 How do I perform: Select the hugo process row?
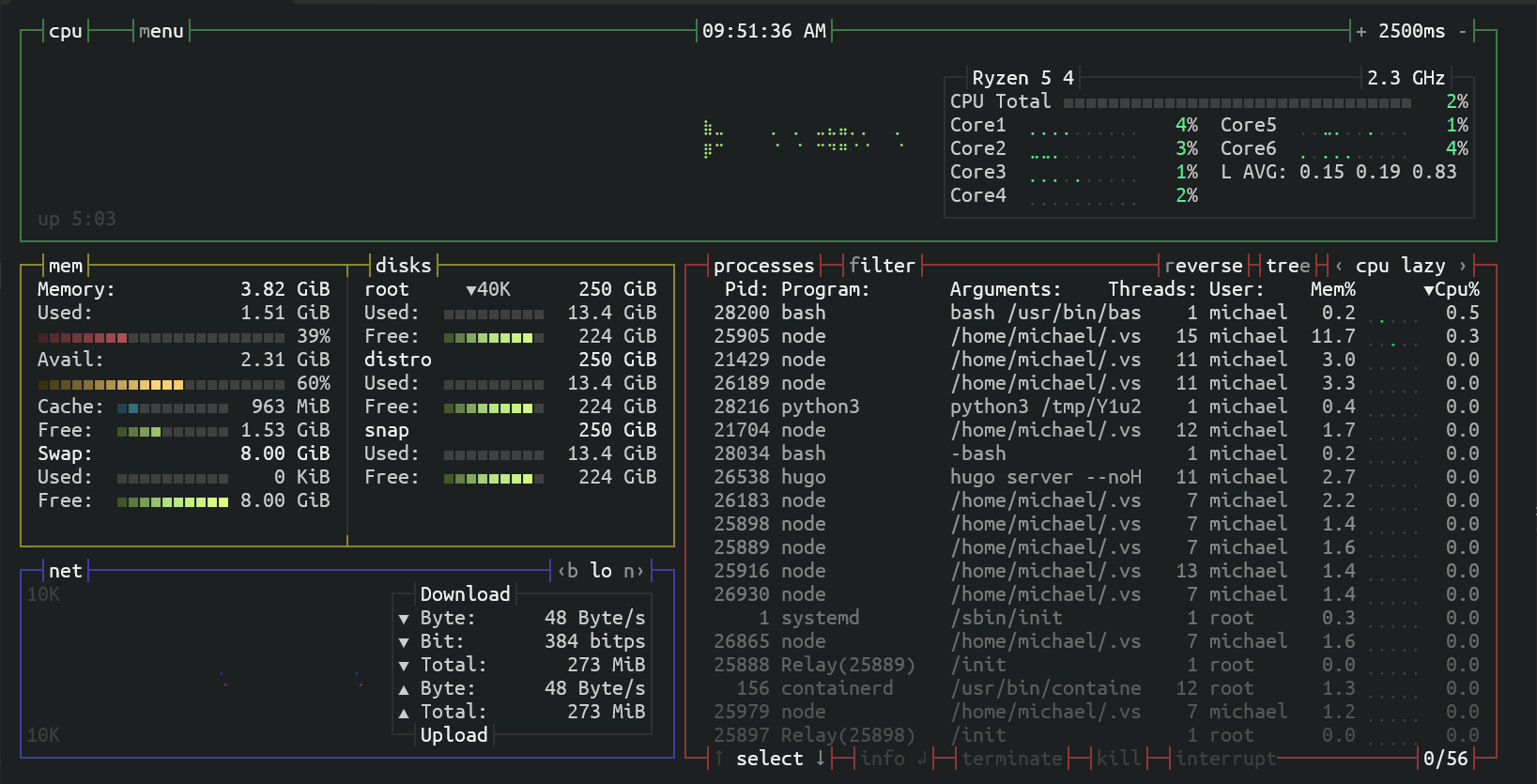click(939, 477)
